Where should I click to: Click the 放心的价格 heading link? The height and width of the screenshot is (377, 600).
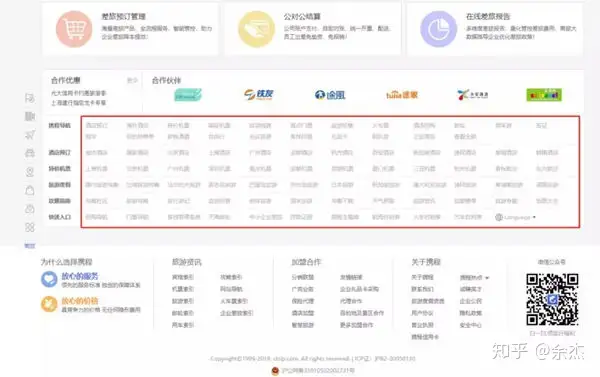click(80, 301)
